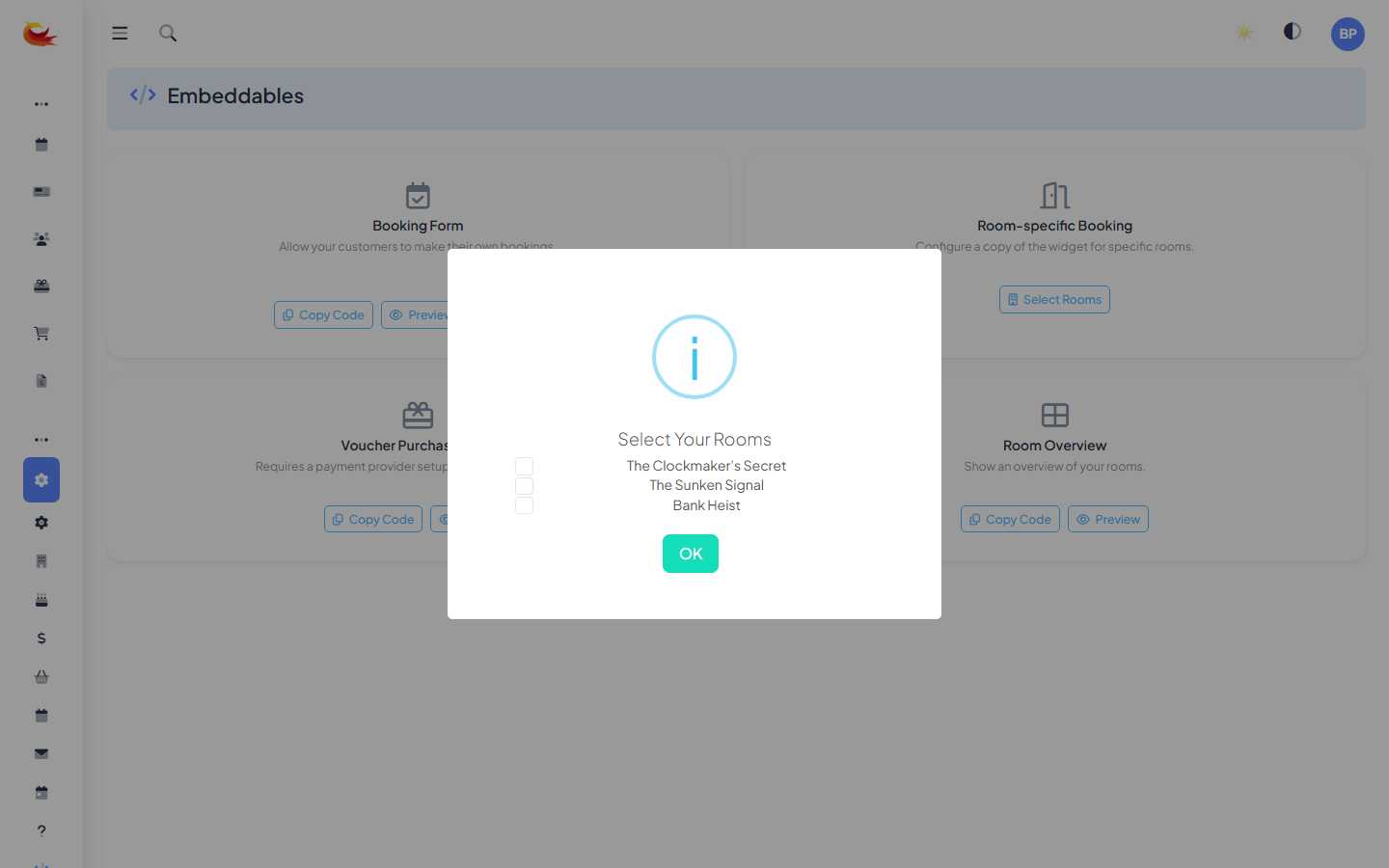The width and height of the screenshot is (1389, 868).
Task: Click 'Bank Heist' room label
Action: (x=706, y=505)
